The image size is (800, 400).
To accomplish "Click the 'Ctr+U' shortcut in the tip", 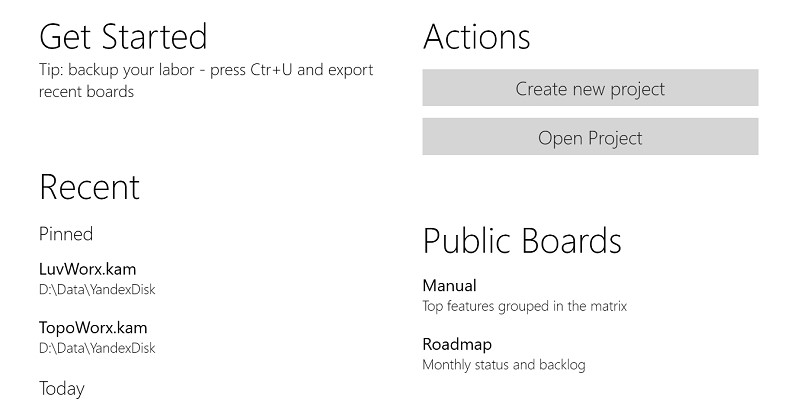I will [271, 70].
